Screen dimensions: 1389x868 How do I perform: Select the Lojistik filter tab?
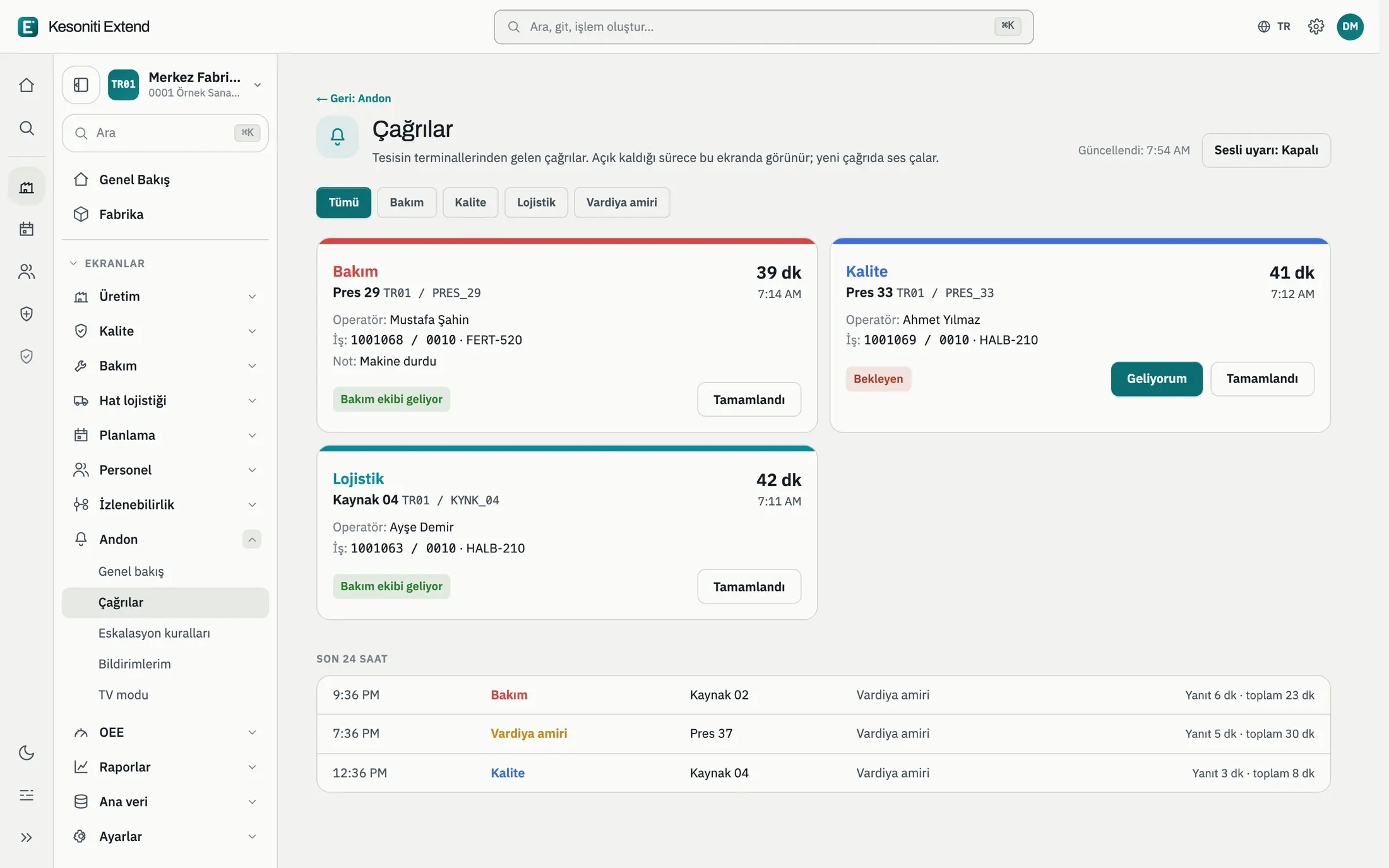pyautogui.click(x=536, y=203)
